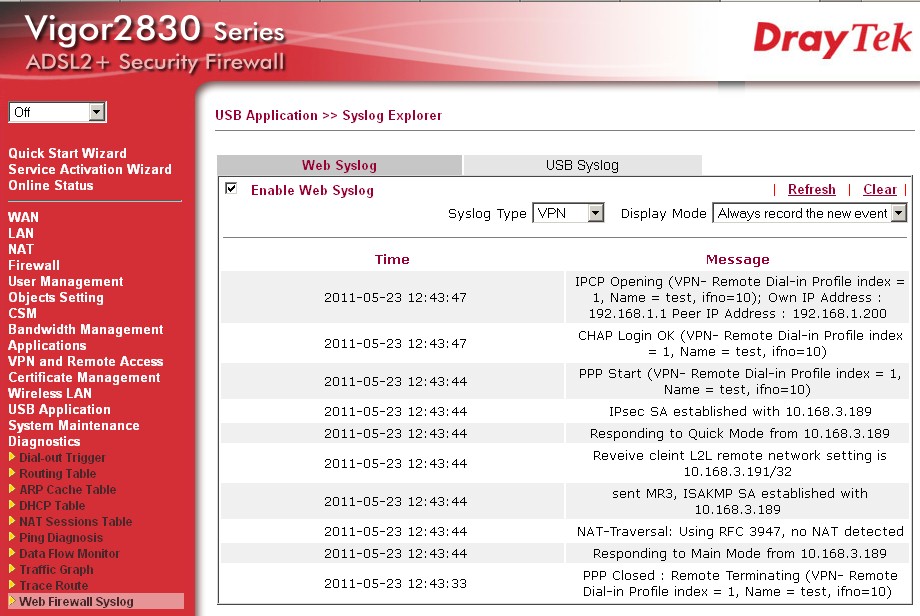Open Certificate Management menu
This screenshot has width=920, height=616.
coord(84,377)
